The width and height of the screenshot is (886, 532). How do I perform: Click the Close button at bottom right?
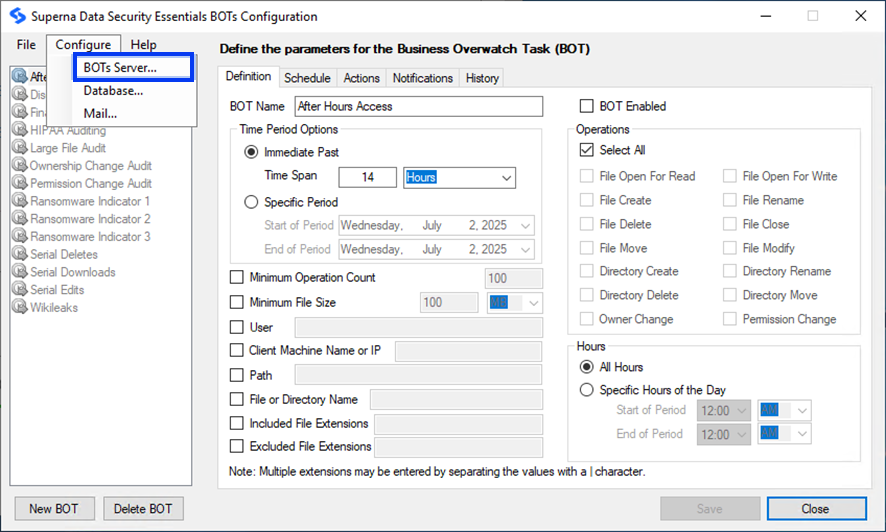tap(816, 509)
